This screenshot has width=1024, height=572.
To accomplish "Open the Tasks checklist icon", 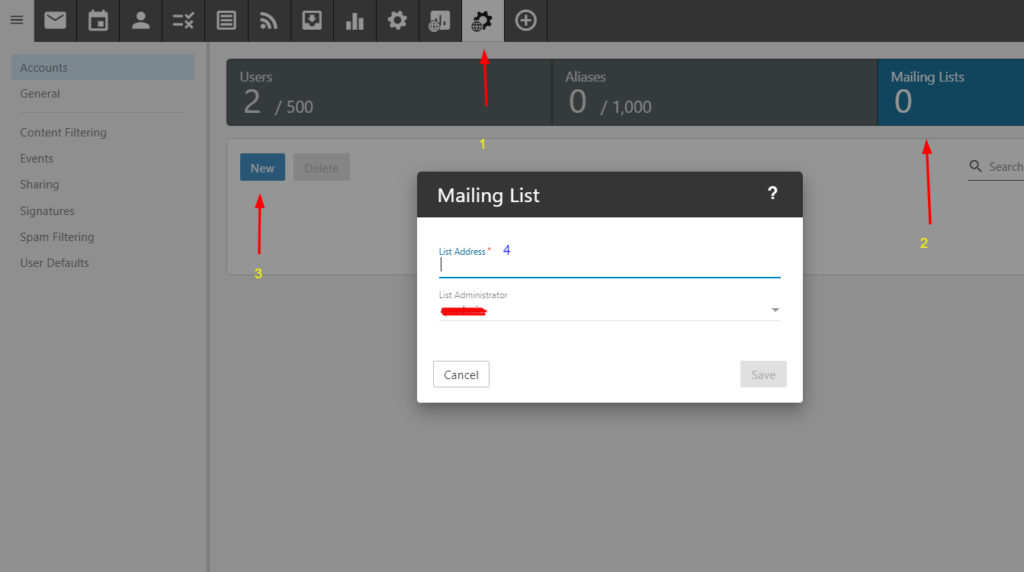I will click(184, 20).
